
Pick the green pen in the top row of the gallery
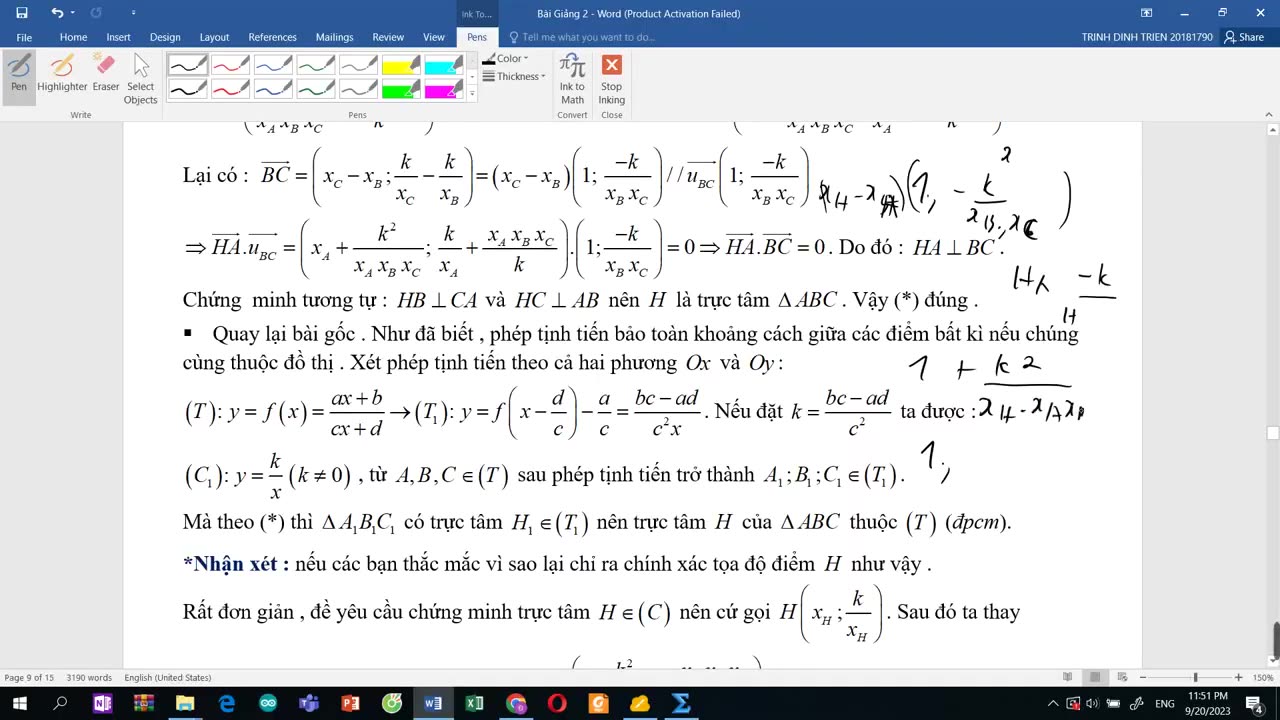[316, 65]
